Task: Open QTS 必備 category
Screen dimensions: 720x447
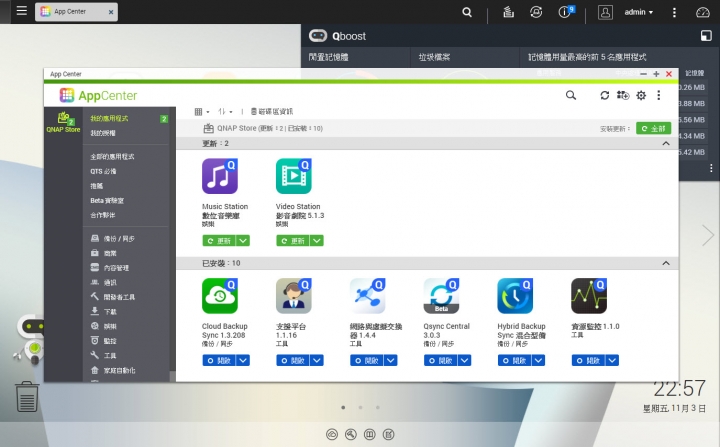Action: tap(103, 171)
